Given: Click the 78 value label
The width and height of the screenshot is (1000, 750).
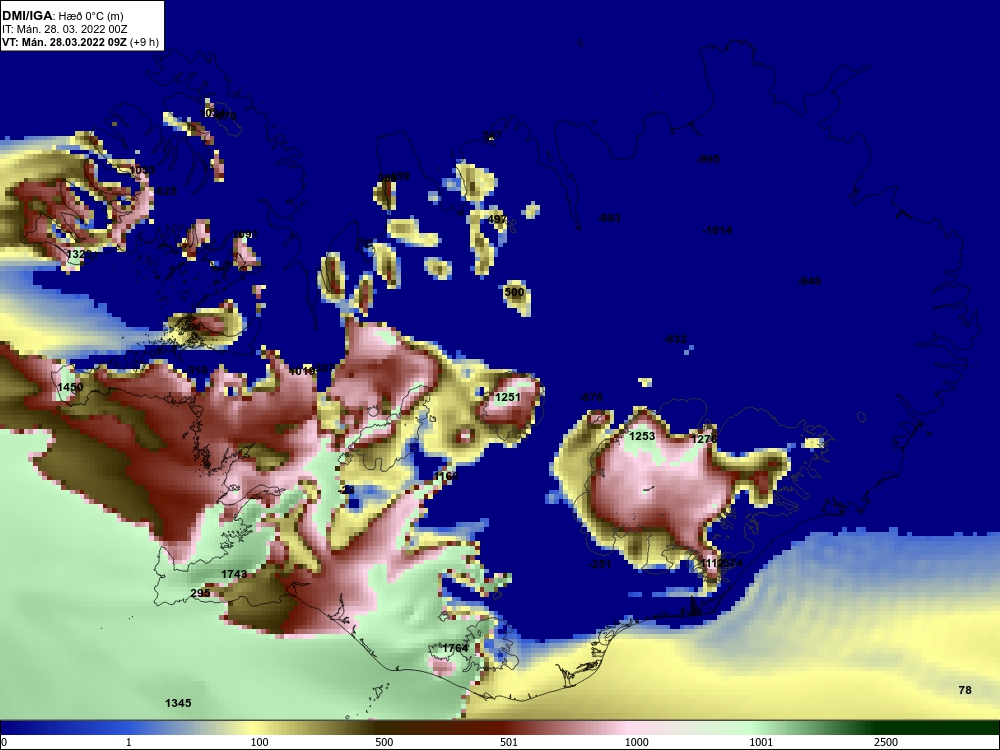Looking at the screenshot, I should click(965, 690).
